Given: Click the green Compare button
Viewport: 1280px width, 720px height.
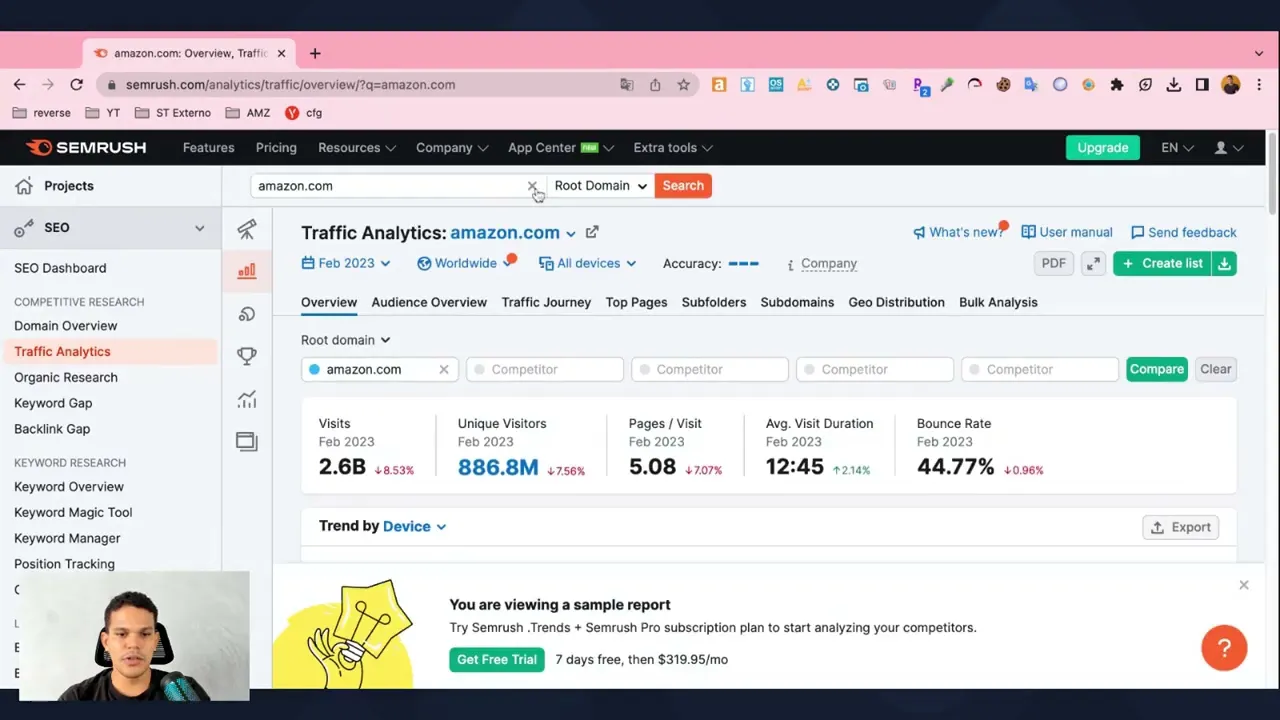Looking at the screenshot, I should coord(1156,369).
